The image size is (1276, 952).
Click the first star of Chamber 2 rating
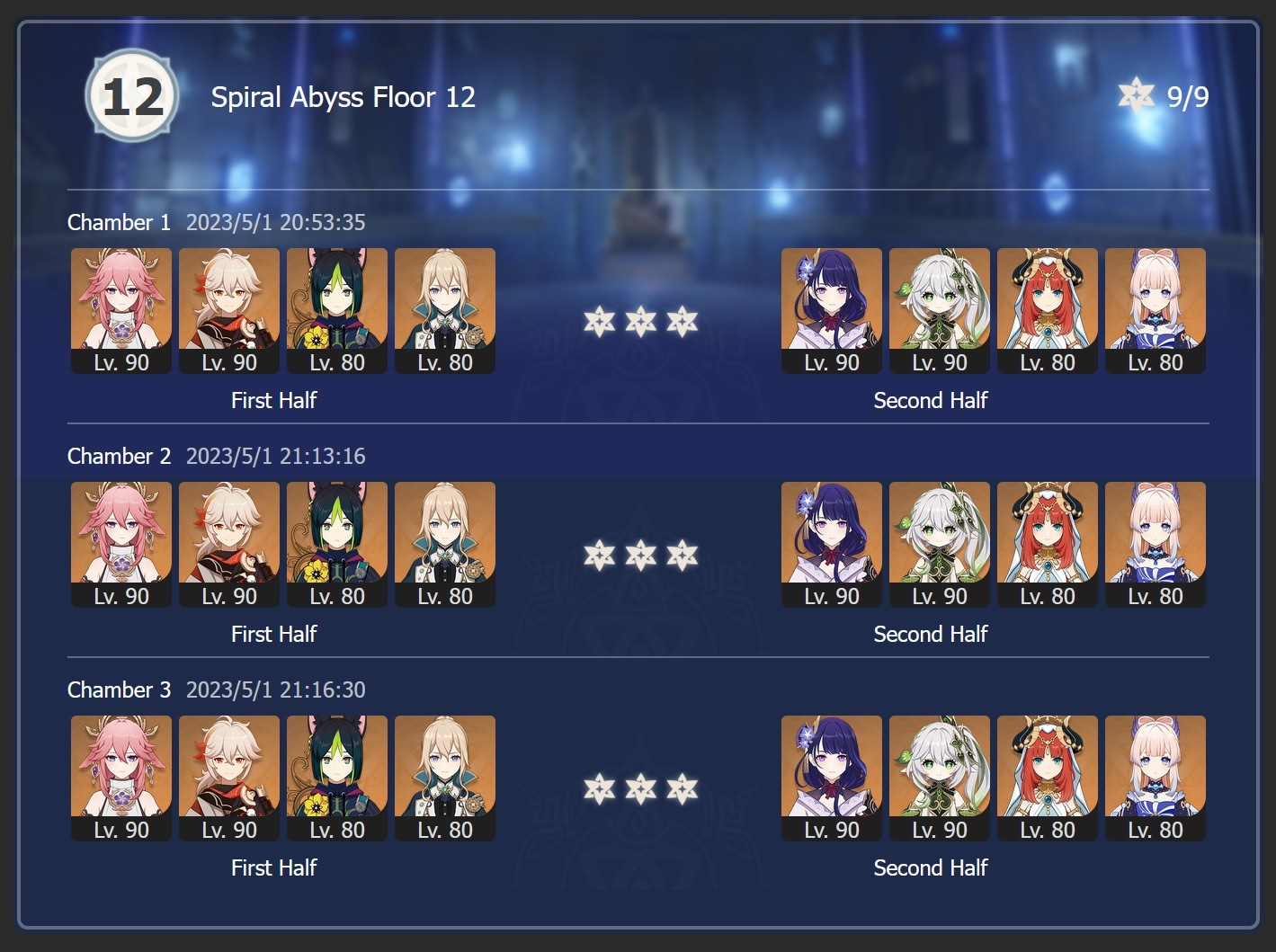click(x=599, y=555)
